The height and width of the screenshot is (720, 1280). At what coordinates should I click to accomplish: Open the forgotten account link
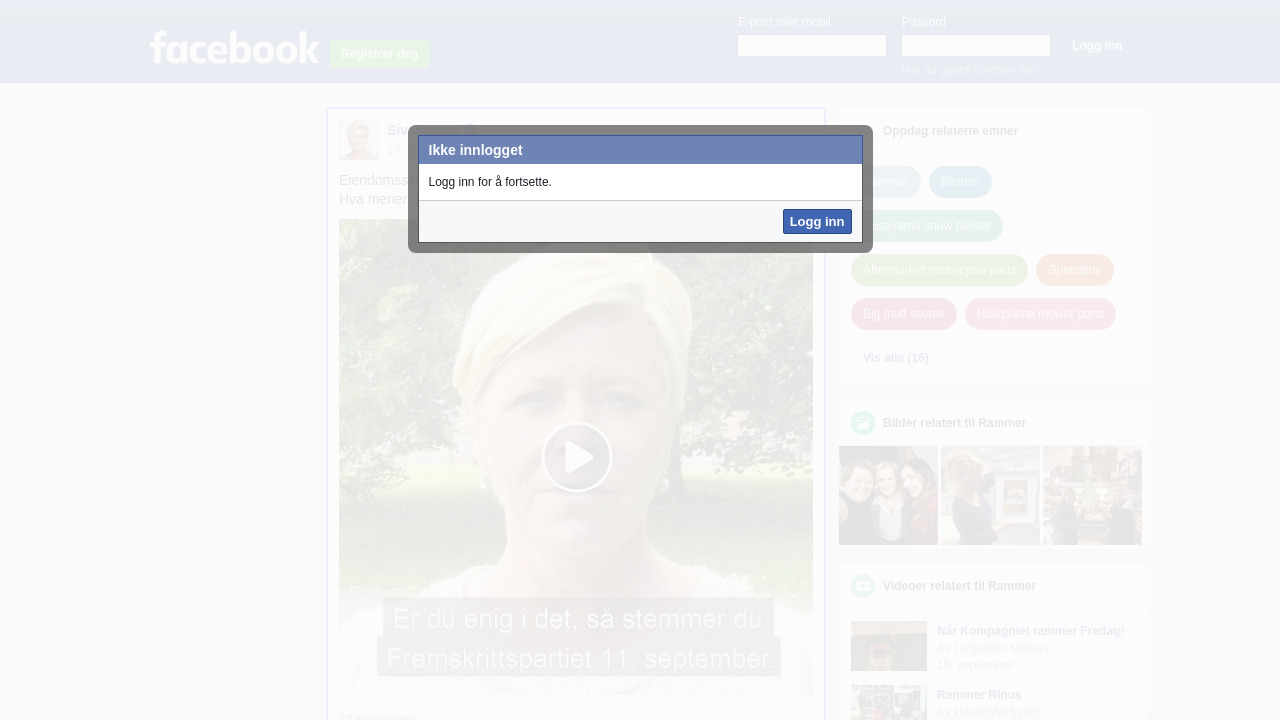pyautogui.click(x=971, y=70)
